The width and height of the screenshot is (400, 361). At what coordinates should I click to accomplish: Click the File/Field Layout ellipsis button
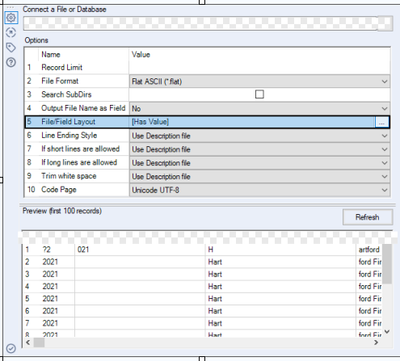pyautogui.click(x=382, y=122)
